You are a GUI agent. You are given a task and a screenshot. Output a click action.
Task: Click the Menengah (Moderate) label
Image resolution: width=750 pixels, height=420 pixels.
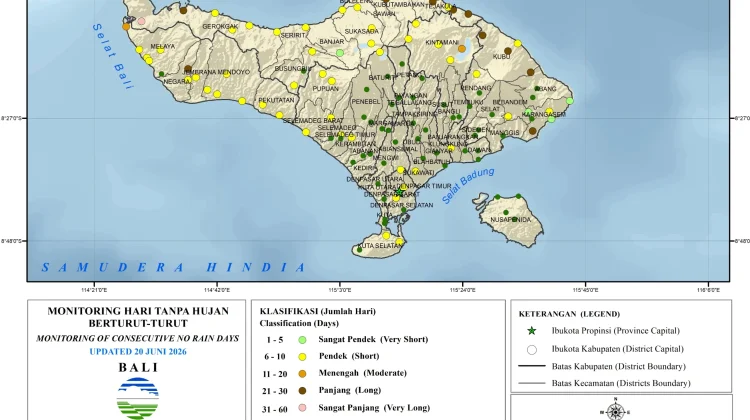click(x=363, y=373)
